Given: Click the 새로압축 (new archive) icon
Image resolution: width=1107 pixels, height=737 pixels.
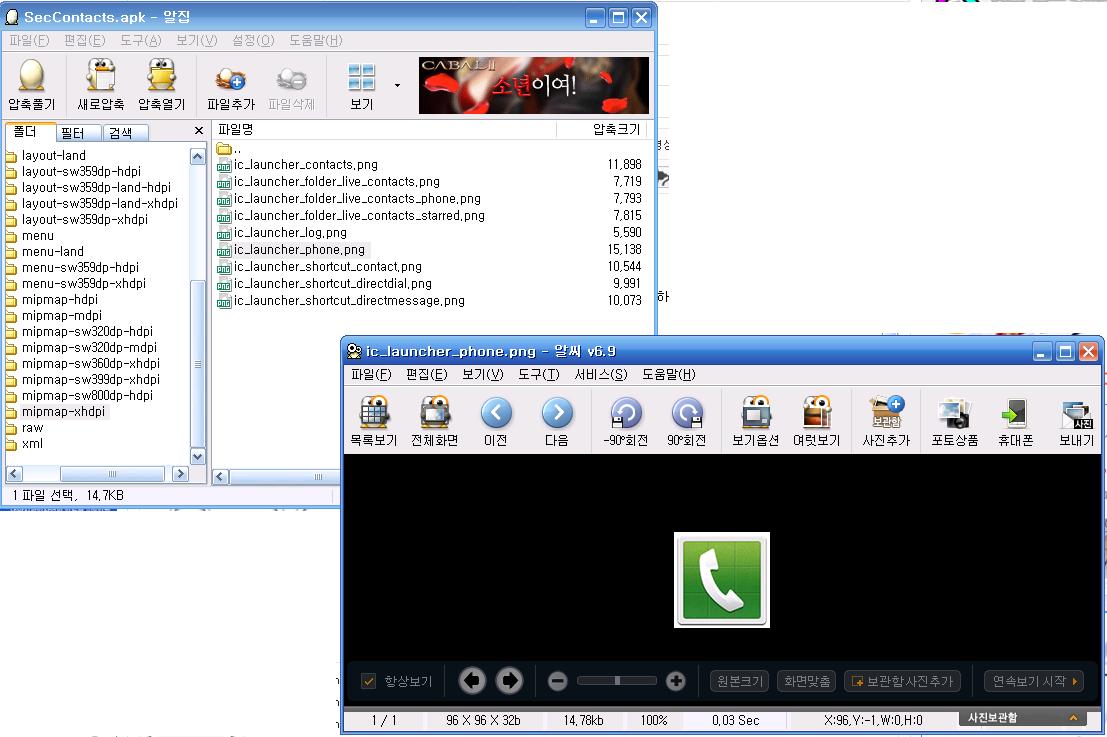Looking at the screenshot, I should pyautogui.click(x=101, y=78).
